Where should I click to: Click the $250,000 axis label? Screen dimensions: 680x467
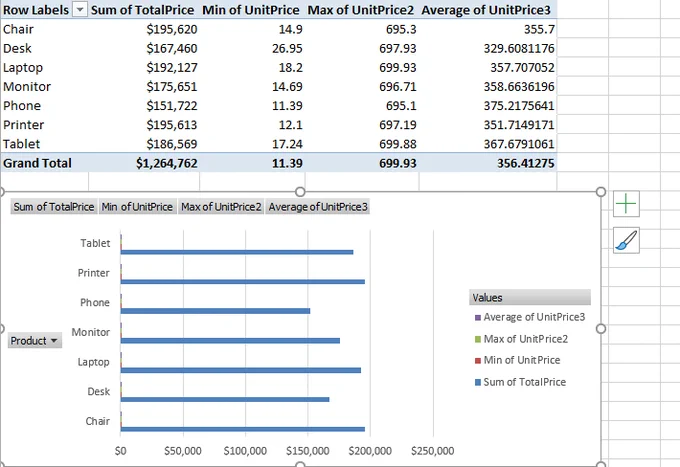(x=432, y=451)
